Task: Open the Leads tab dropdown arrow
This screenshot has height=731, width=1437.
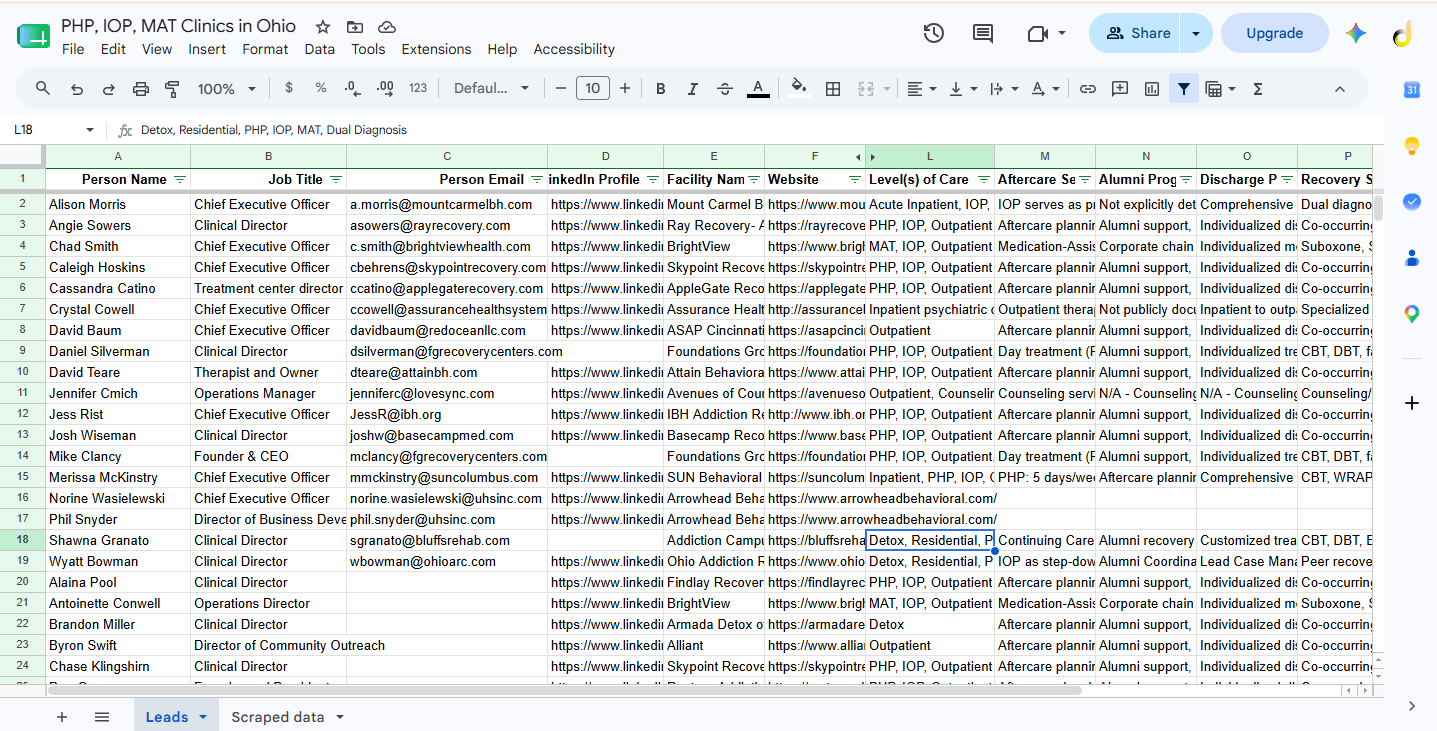Action: (x=203, y=717)
